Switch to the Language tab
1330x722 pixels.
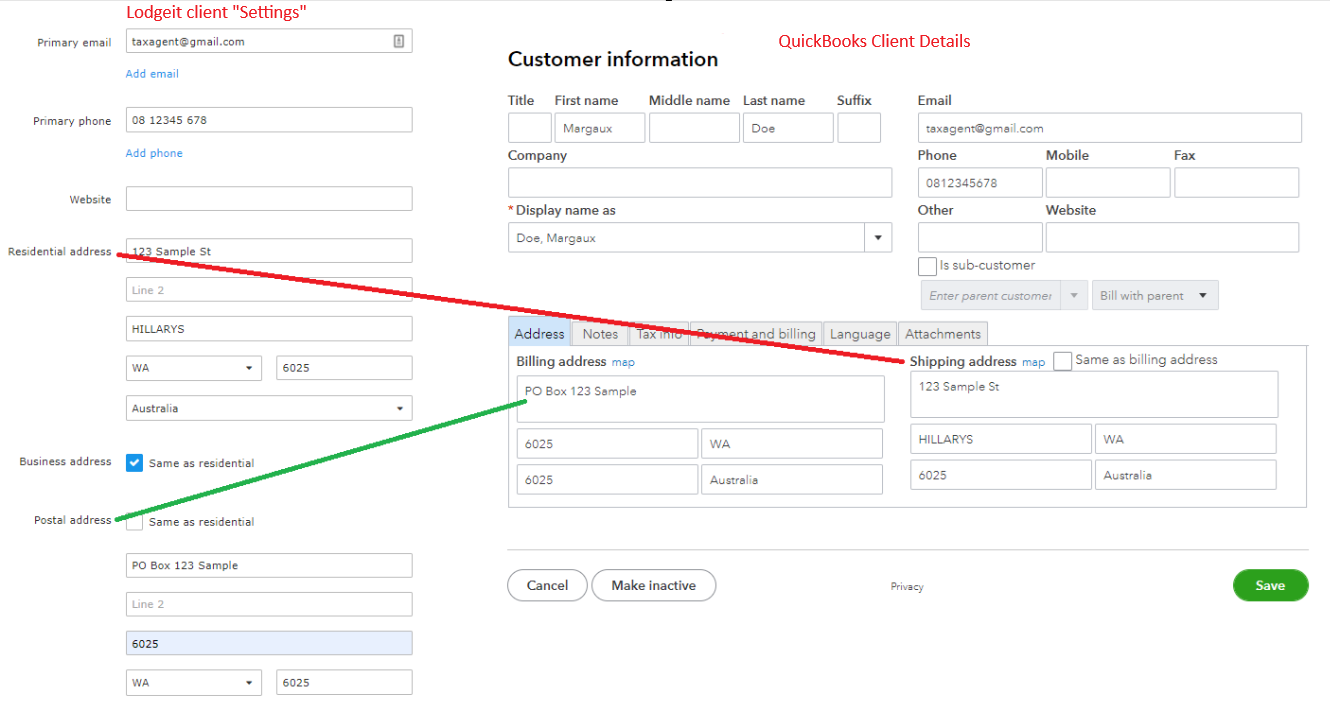[x=860, y=334]
